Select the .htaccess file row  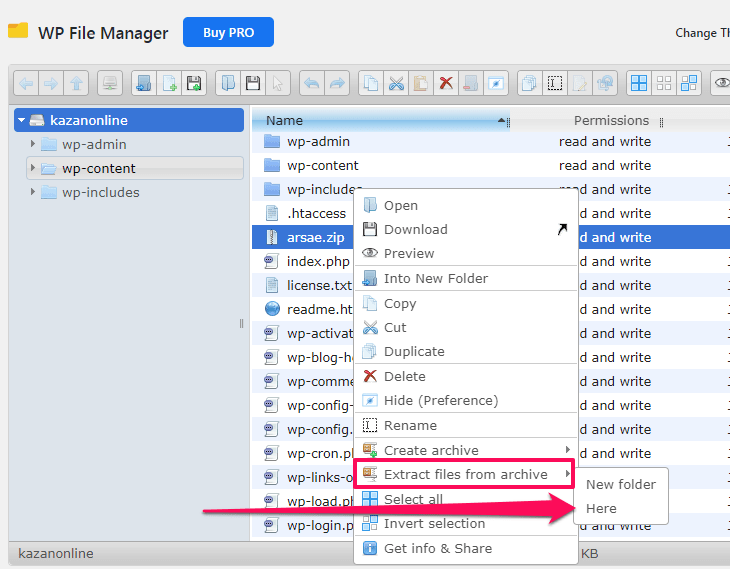305,213
